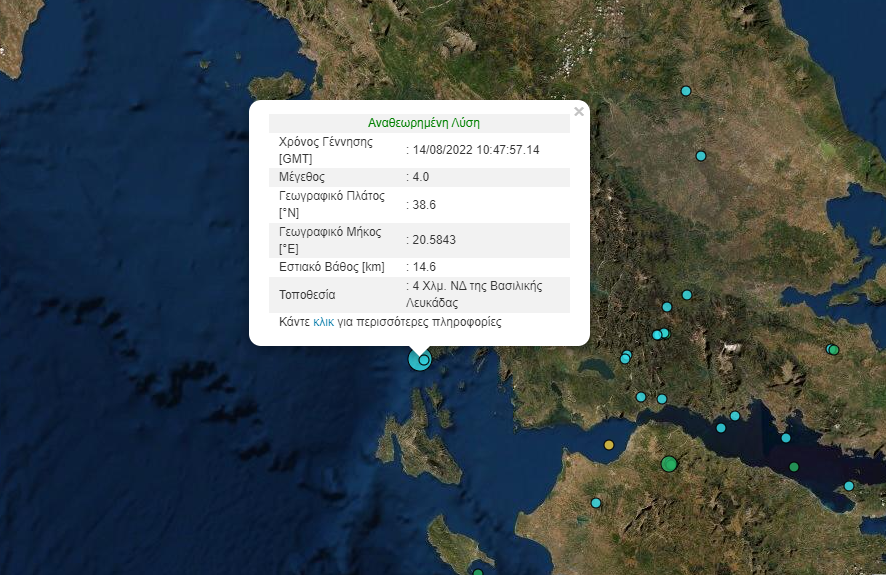Select the green marker near the right map edge
The image size is (886, 575).
[x=833, y=349]
